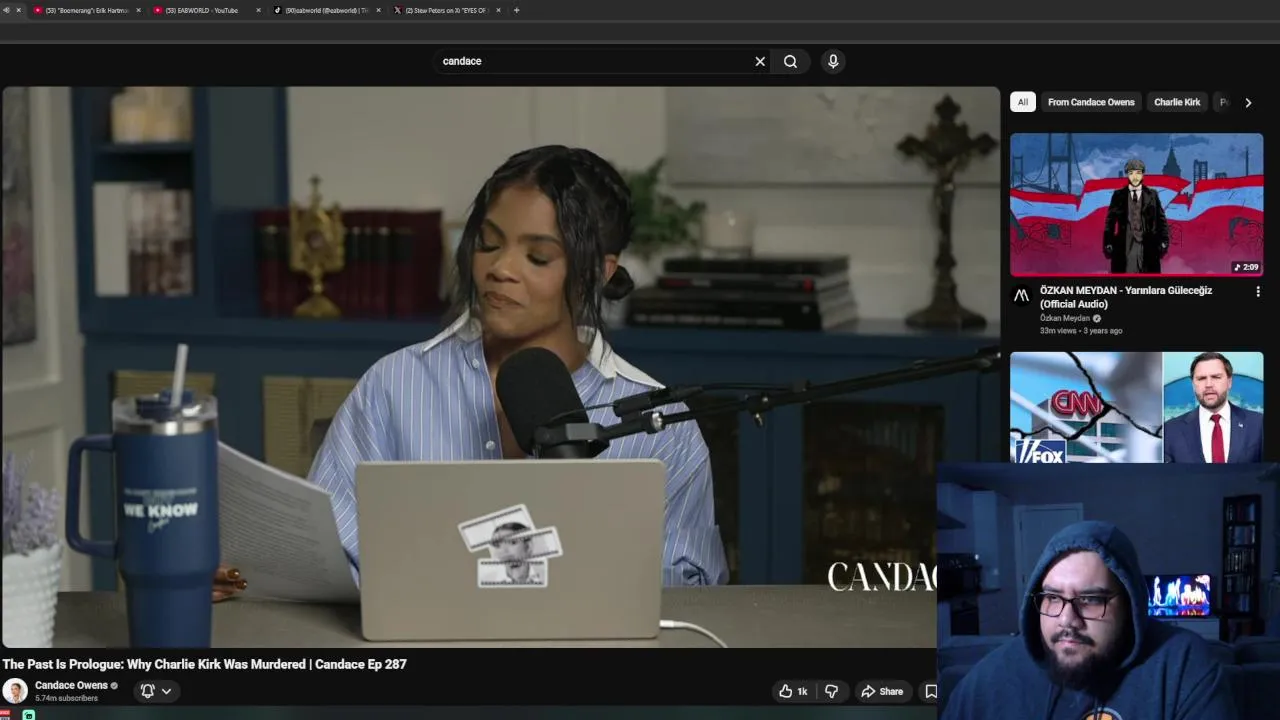Open three-dot menu for Özkan Meydan video

1258,292
